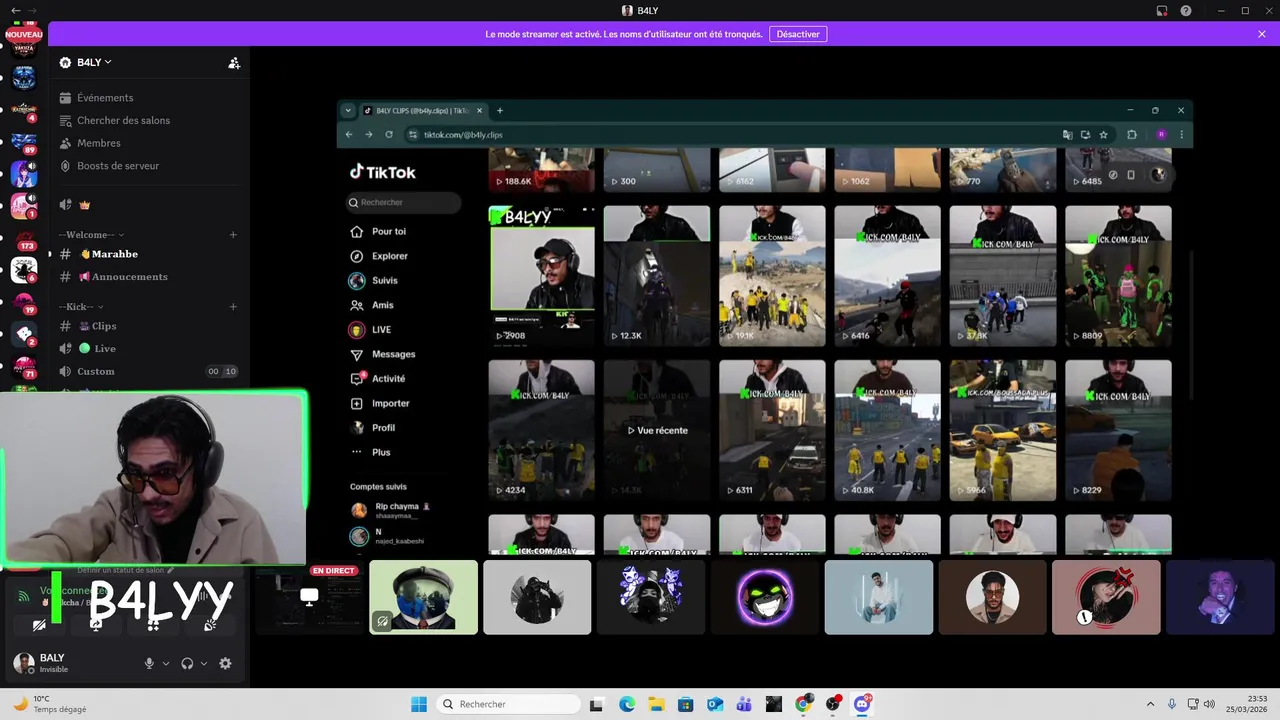
Task: Open the browser tab search dropdown
Action: click(x=348, y=111)
